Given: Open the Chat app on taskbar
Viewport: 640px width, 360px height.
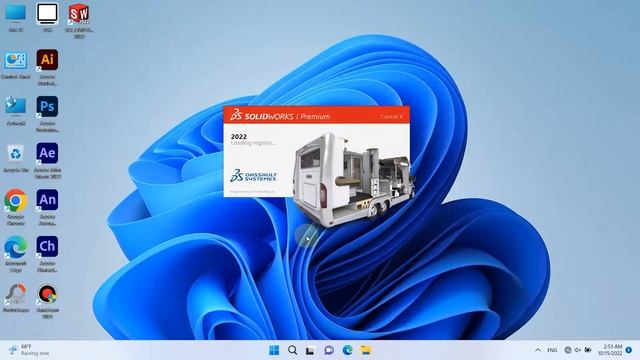Looking at the screenshot, I should [329, 350].
